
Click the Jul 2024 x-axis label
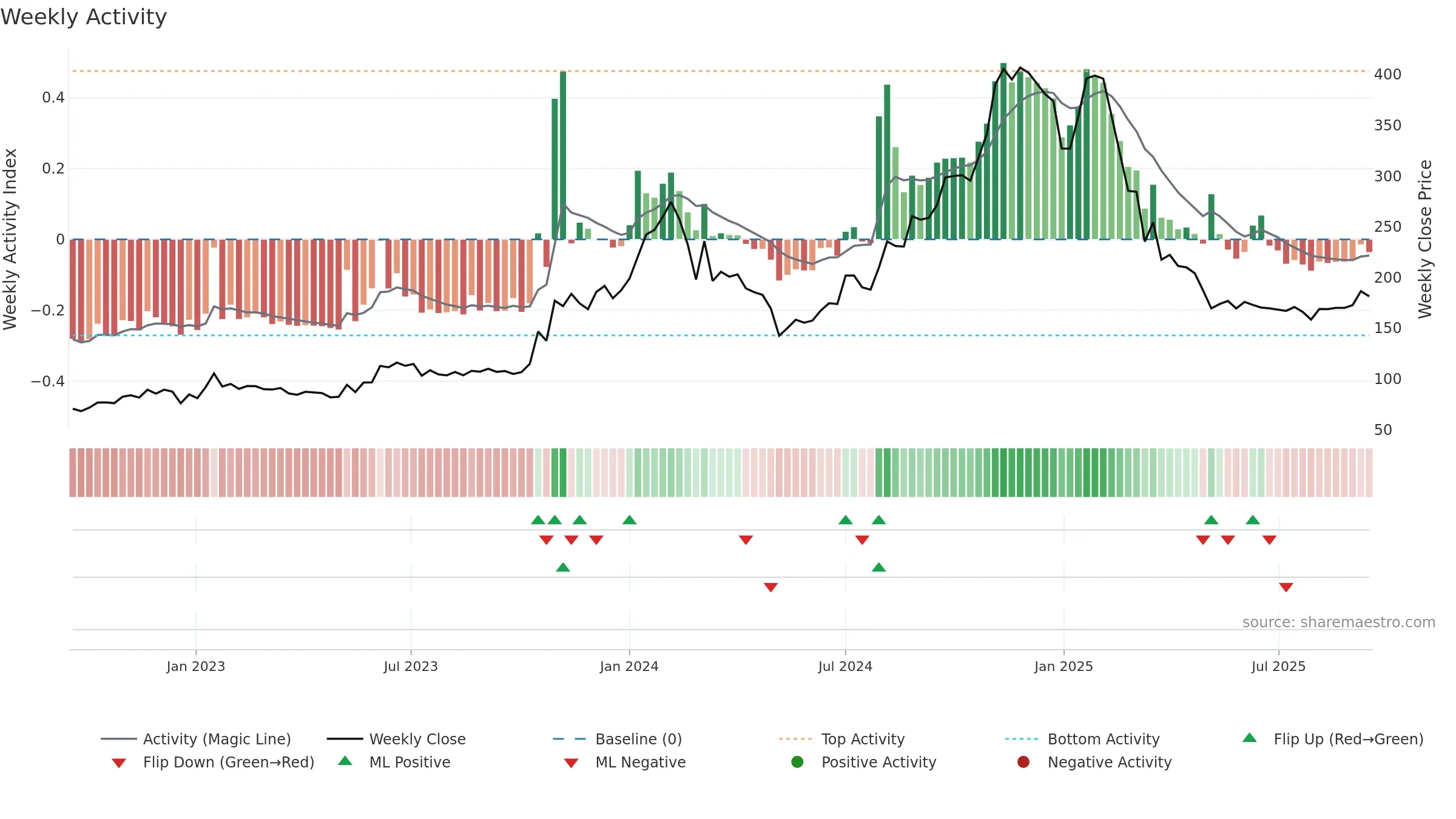point(845,666)
